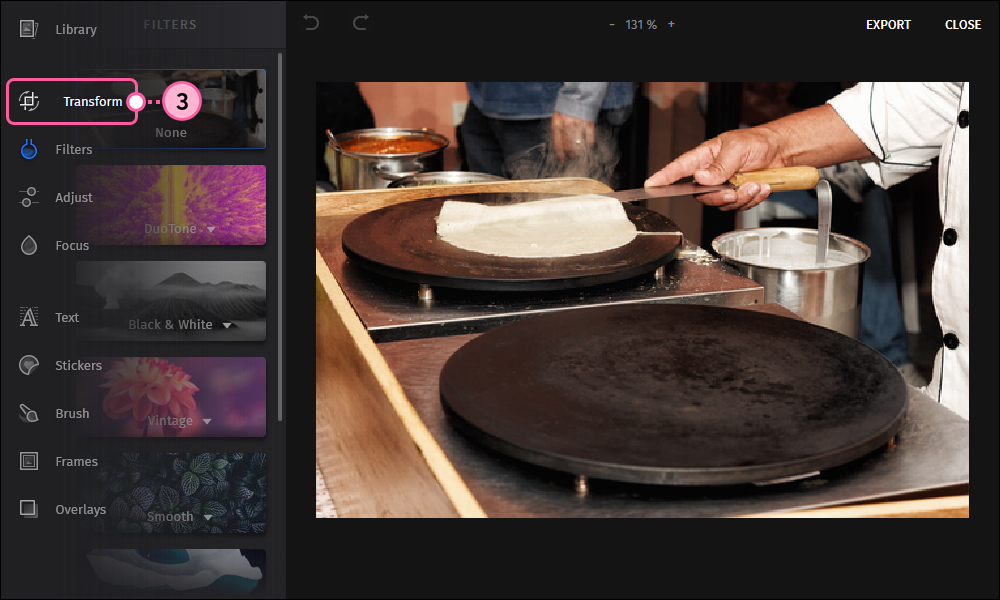Open the Brush menu label
This screenshot has width=1000, height=600.
[x=72, y=413]
